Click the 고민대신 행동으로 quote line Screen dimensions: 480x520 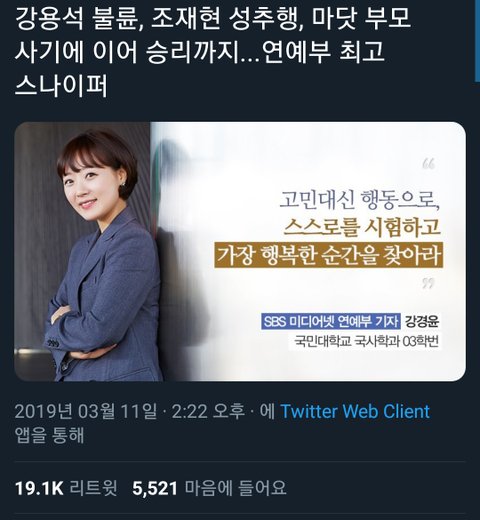(358, 200)
